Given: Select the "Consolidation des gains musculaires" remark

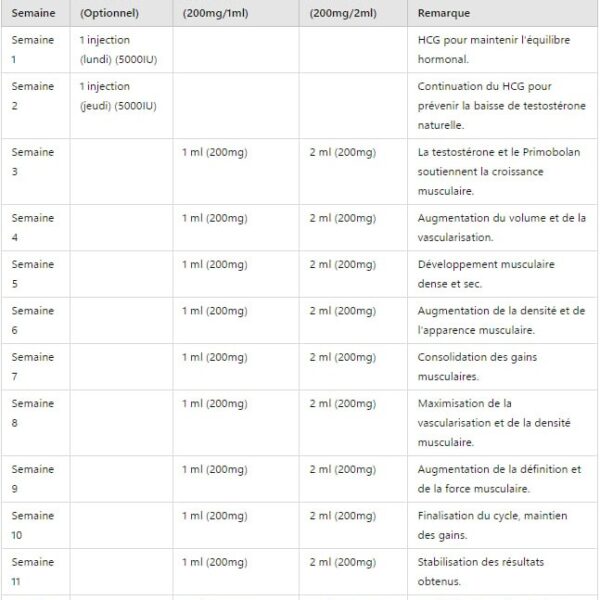Looking at the screenshot, I should (x=488, y=366).
